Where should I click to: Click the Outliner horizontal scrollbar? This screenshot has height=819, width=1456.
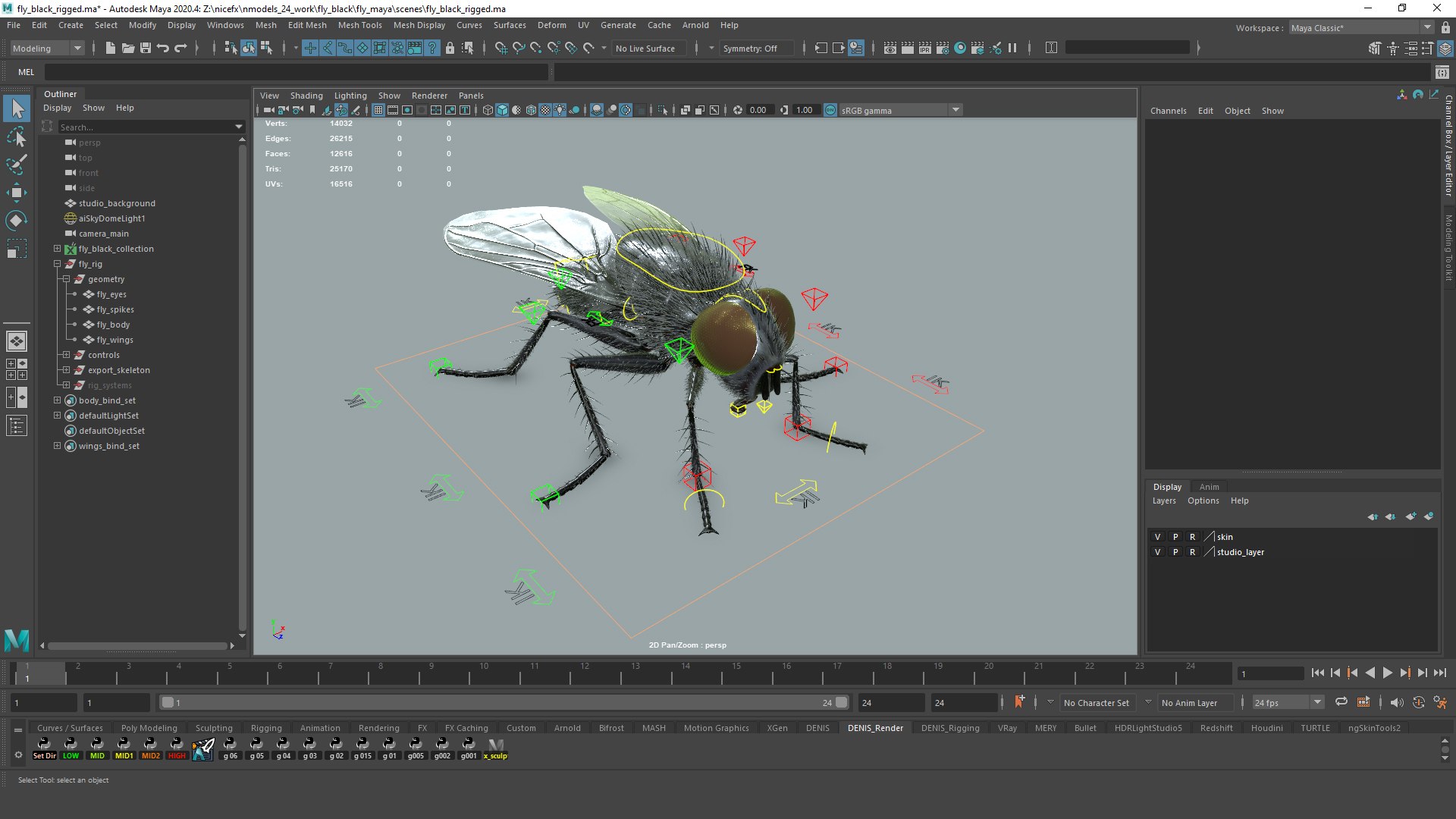point(136,646)
